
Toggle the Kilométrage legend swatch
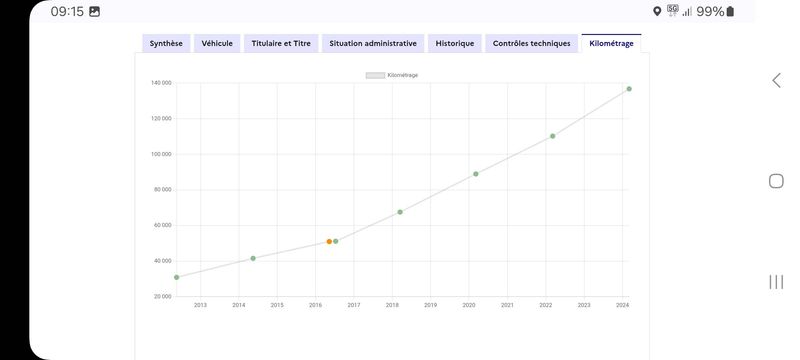coord(375,75)
